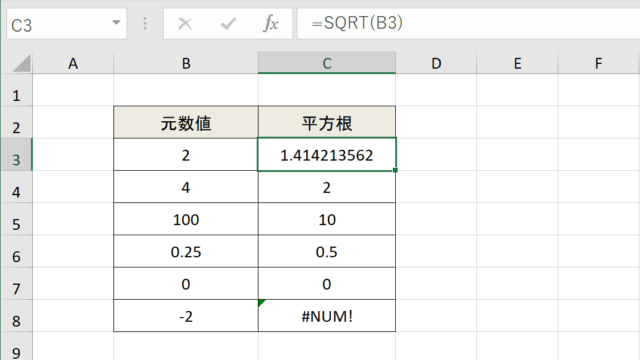Click the formula bar options dots
This screenshot has height=360, width=640.
pos(145,24)
